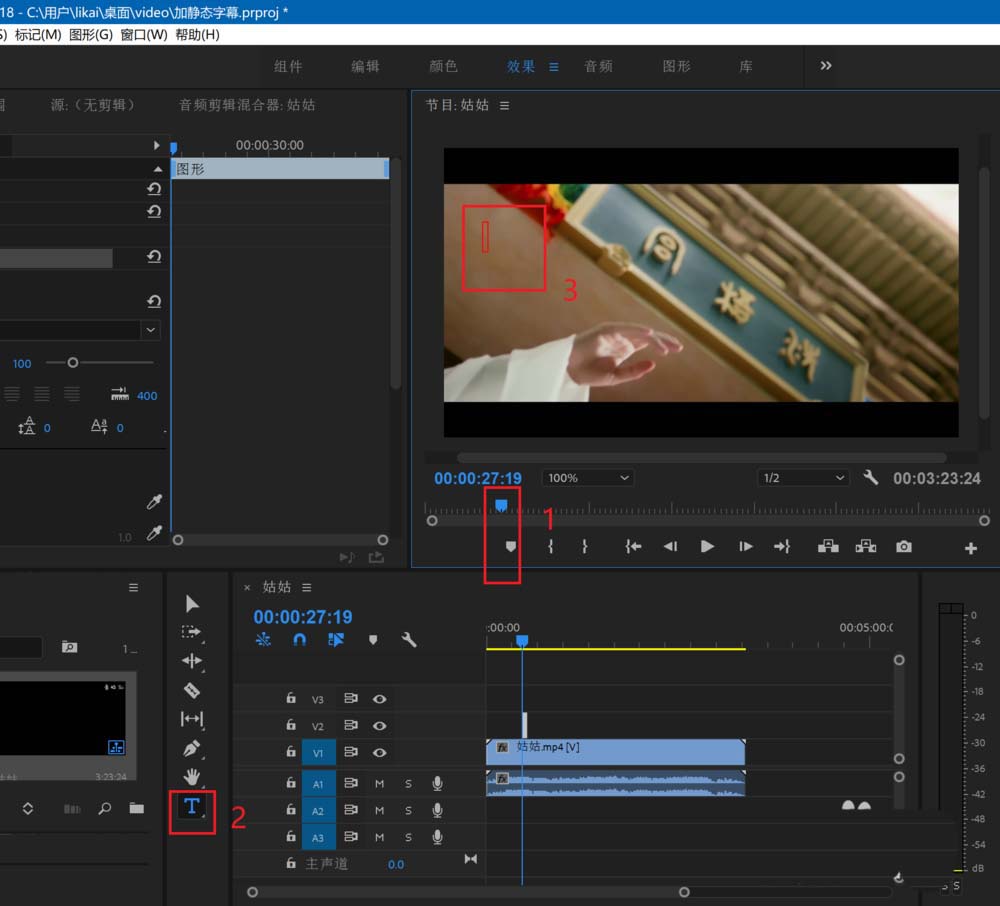Open program monitor settings wrench

point(870,478)
